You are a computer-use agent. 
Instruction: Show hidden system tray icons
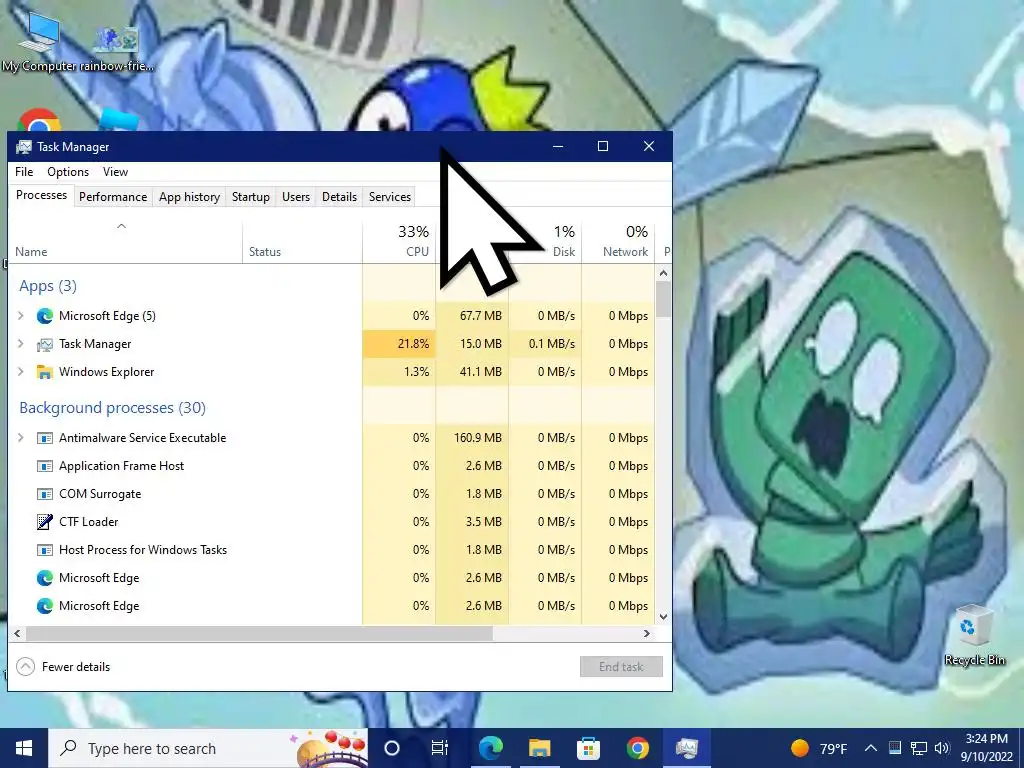coord(871,748)
